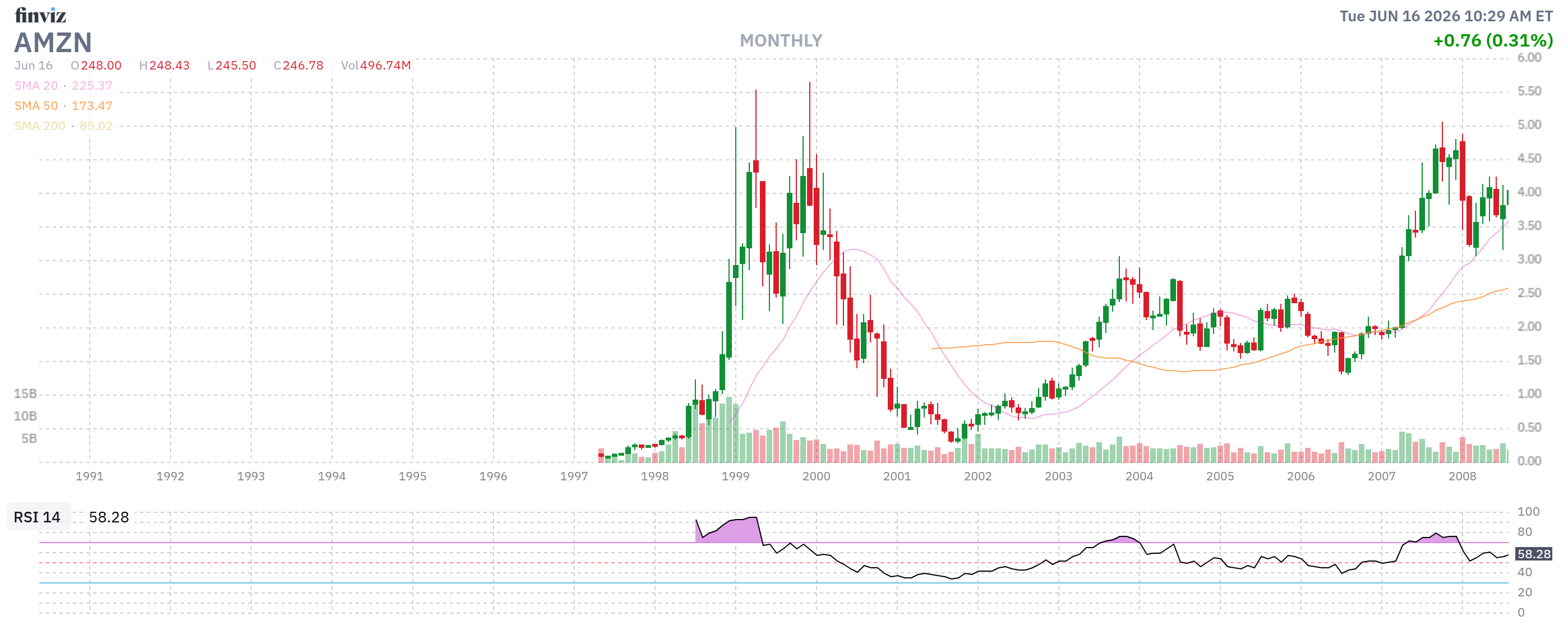The height and width of the screenshot is (630, 1568).
Task: Click the 2008 year label
Action: [1462, 477]
